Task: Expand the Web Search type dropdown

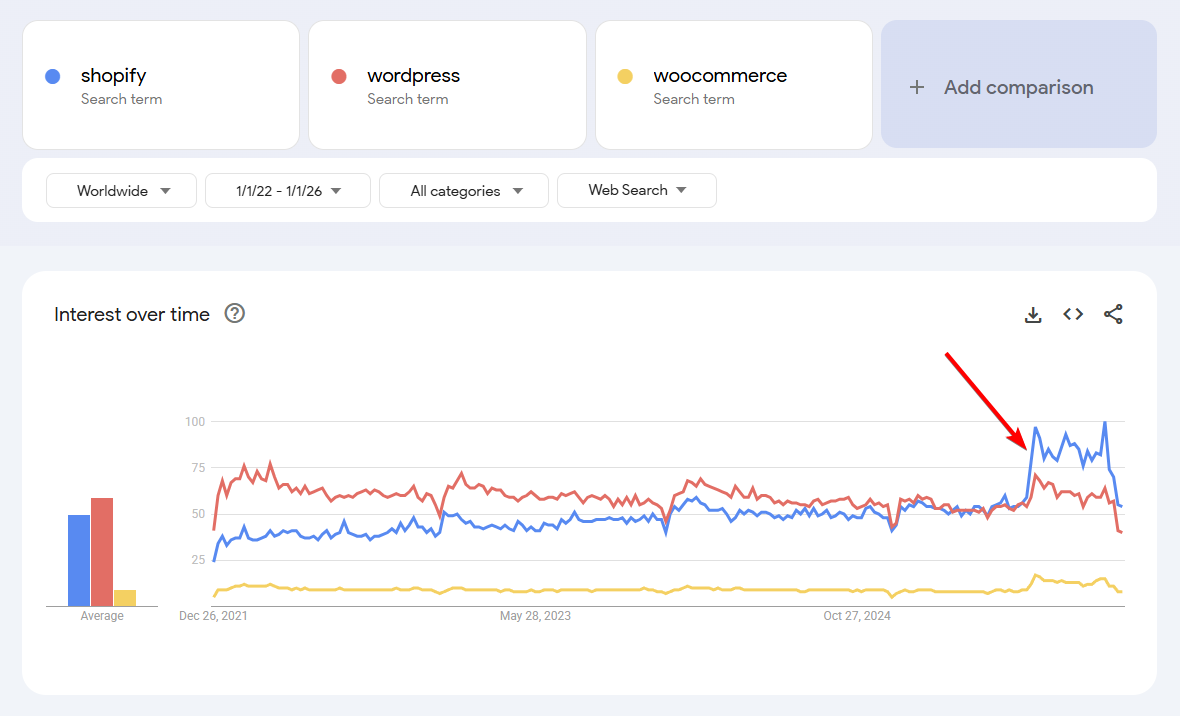Action: [x=636, y=190]
